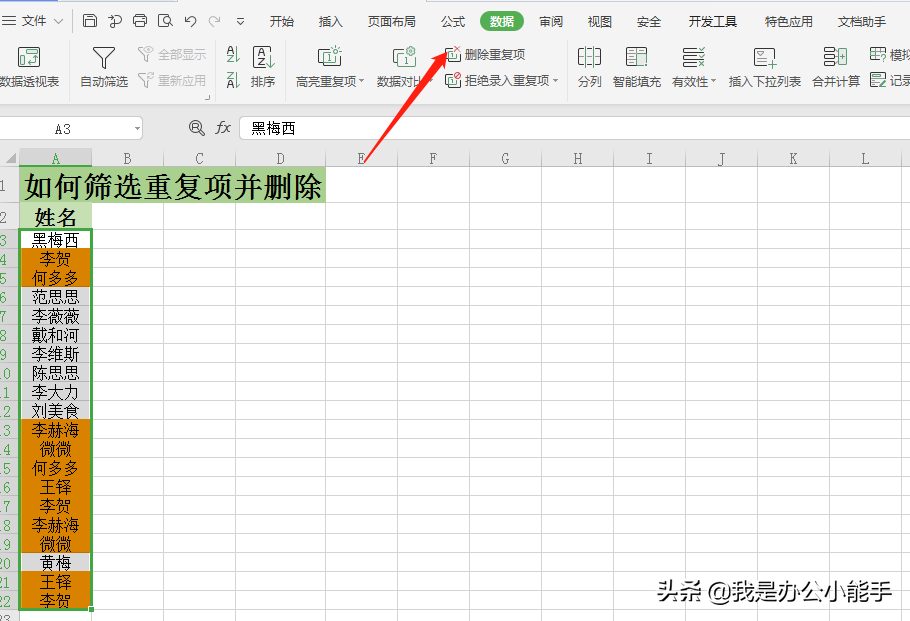This screenshot has height=621, width=910.
Task: Select cell containing 黄梅
Action: click(56, 562)
